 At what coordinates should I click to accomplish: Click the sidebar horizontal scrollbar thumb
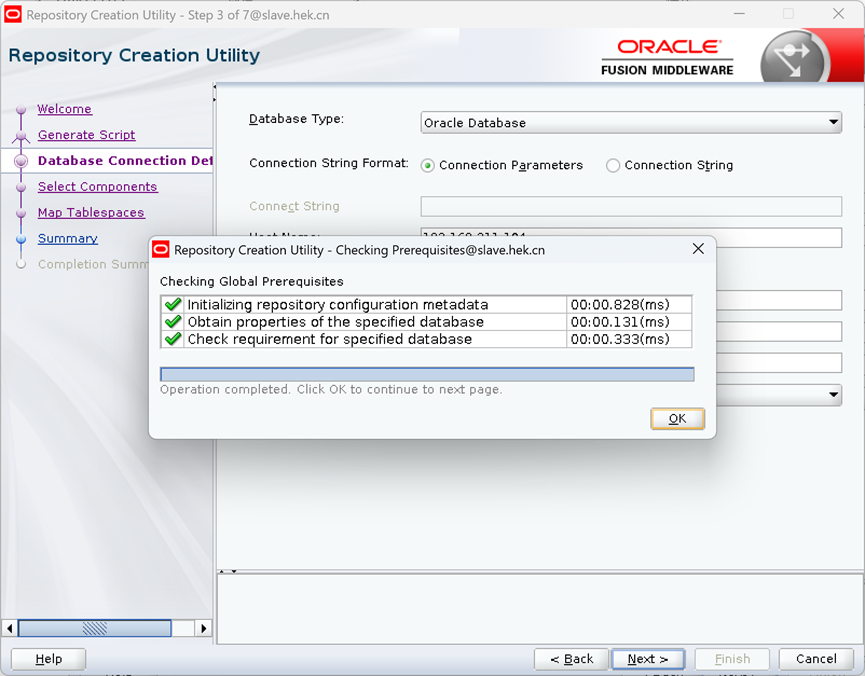95,628
